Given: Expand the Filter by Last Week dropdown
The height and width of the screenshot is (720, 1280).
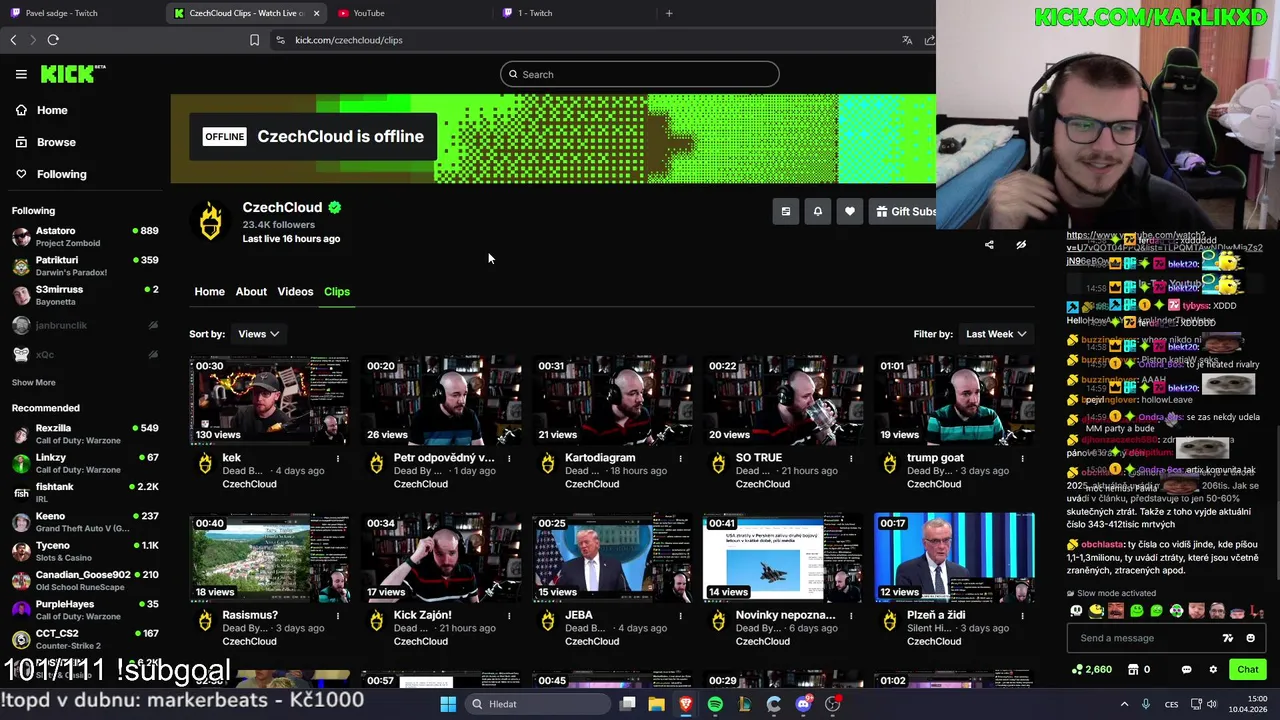Looking at the screenshot, I should 996,334.
